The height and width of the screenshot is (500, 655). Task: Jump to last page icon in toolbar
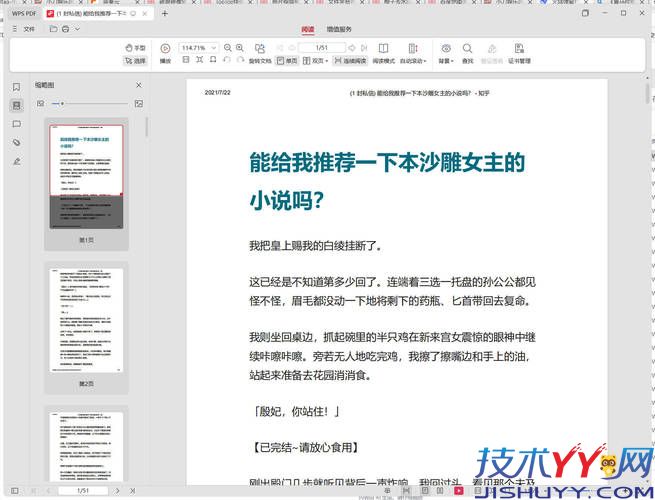[364, 48]
